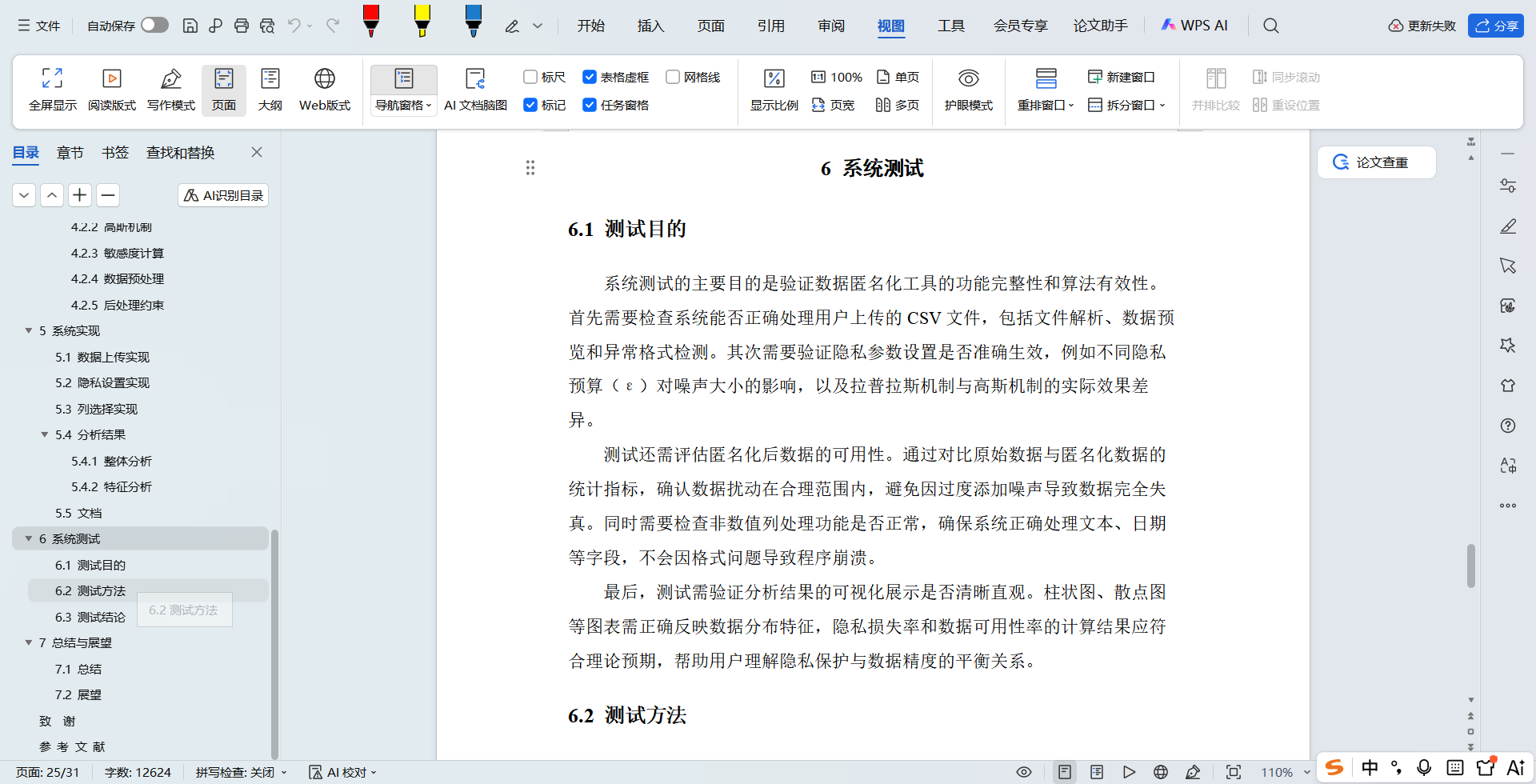Screen dimensions: 1536x784
Task: Uncheck the Marks (标记) checkbox
Action: [x=530, y=105]
